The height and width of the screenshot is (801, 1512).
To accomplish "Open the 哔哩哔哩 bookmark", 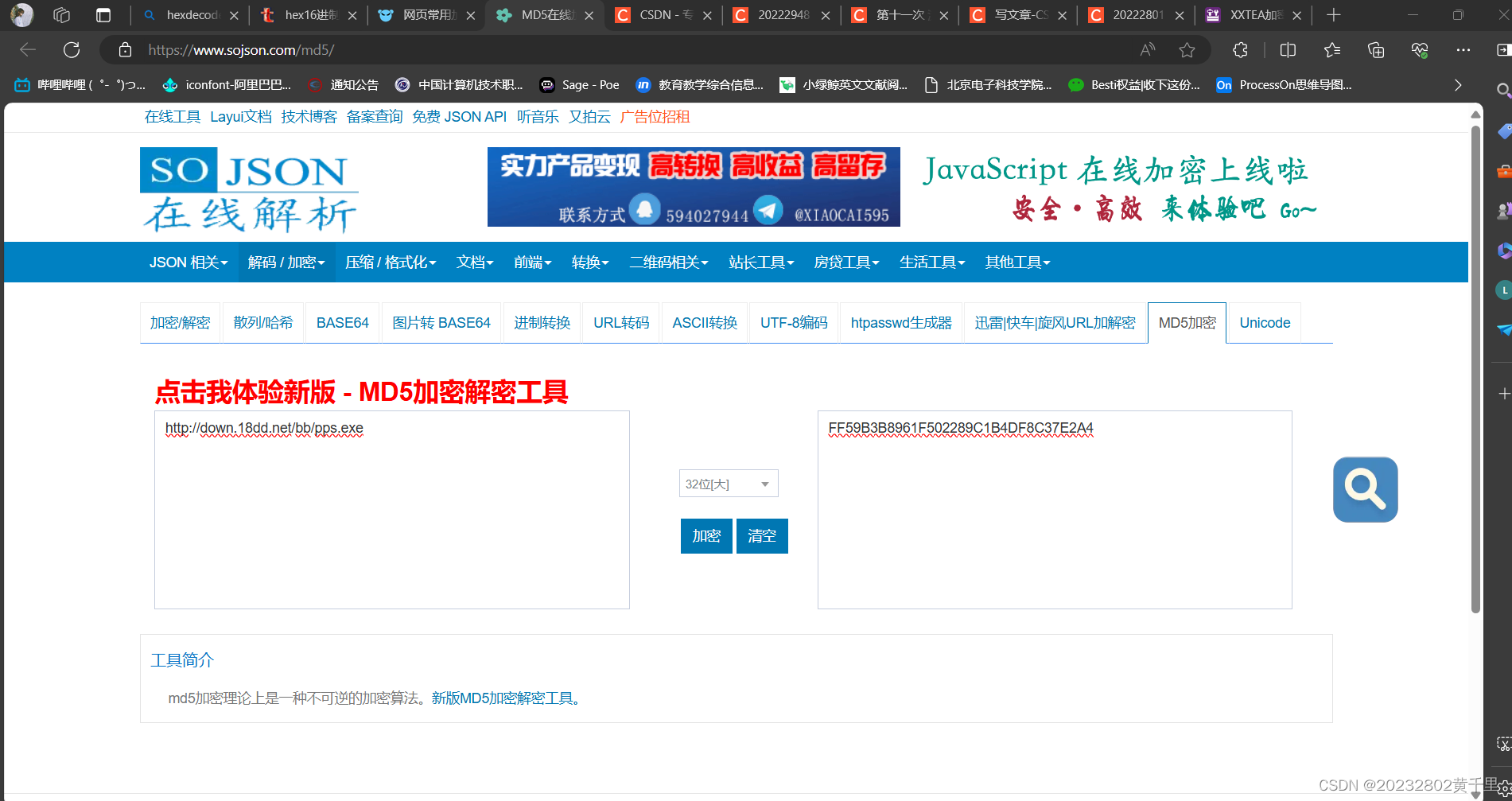I will pos(80,85).
